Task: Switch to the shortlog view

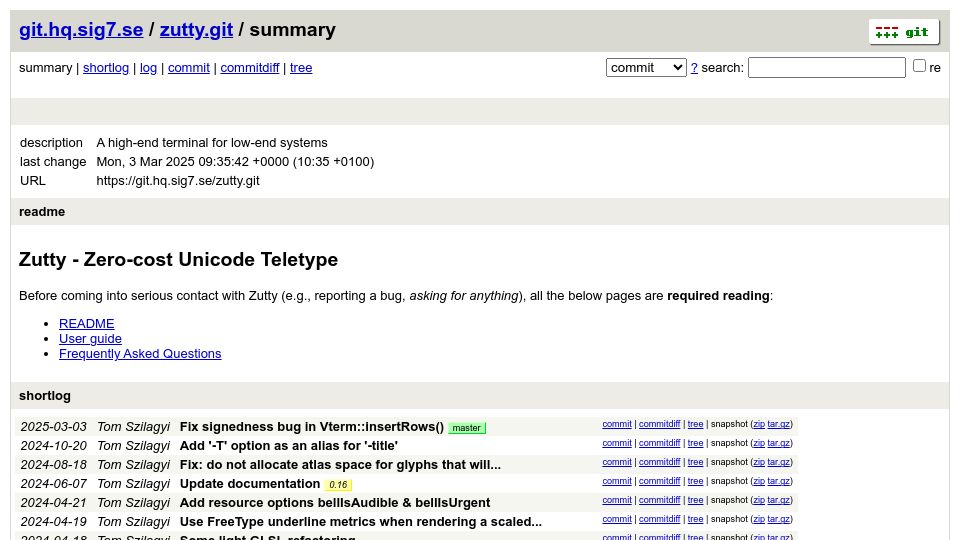Action: pyautogui.click(x=106, y=68)
